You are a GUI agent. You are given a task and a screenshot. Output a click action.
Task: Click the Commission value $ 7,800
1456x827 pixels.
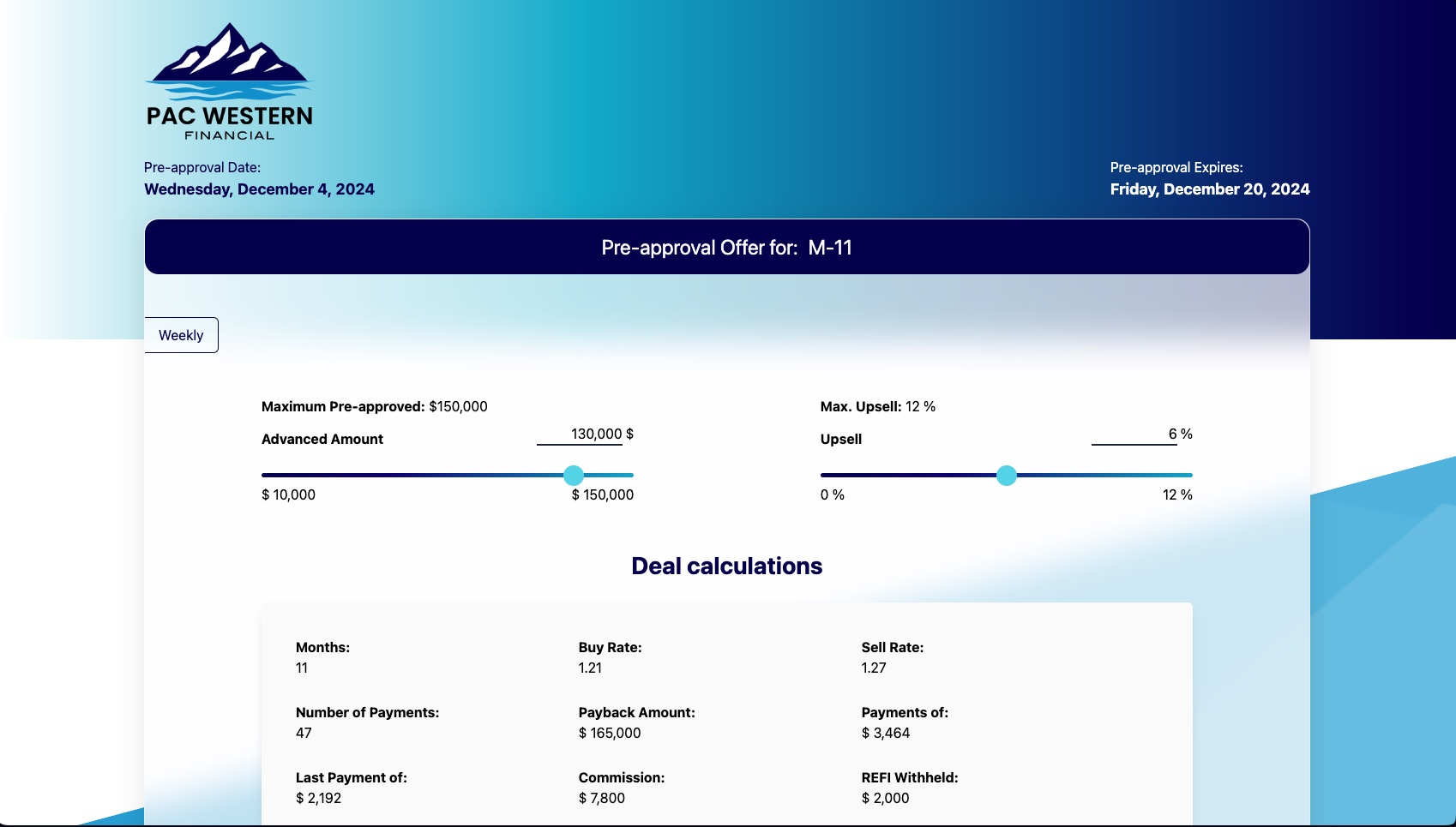[x=601, y=799]
